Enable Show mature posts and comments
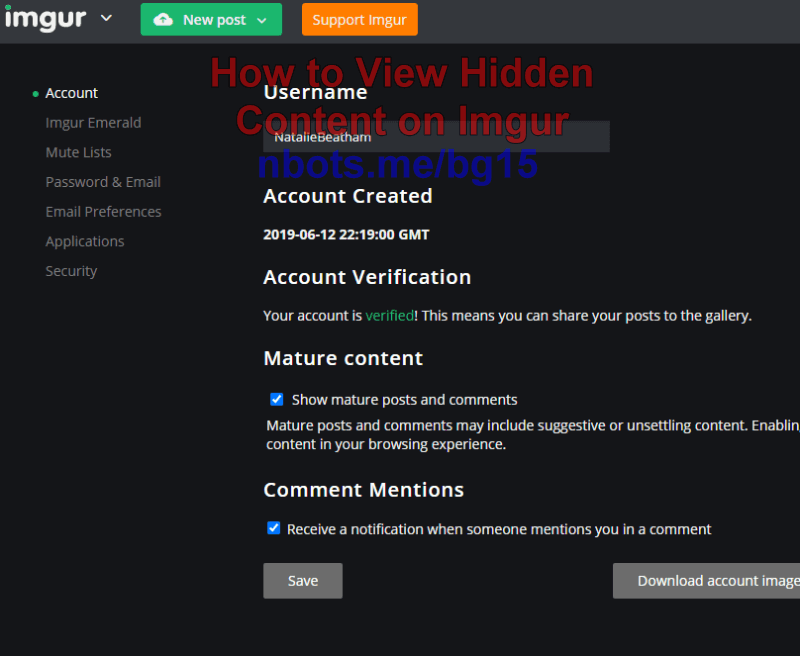The image size is (800, 656). [276, 399]
